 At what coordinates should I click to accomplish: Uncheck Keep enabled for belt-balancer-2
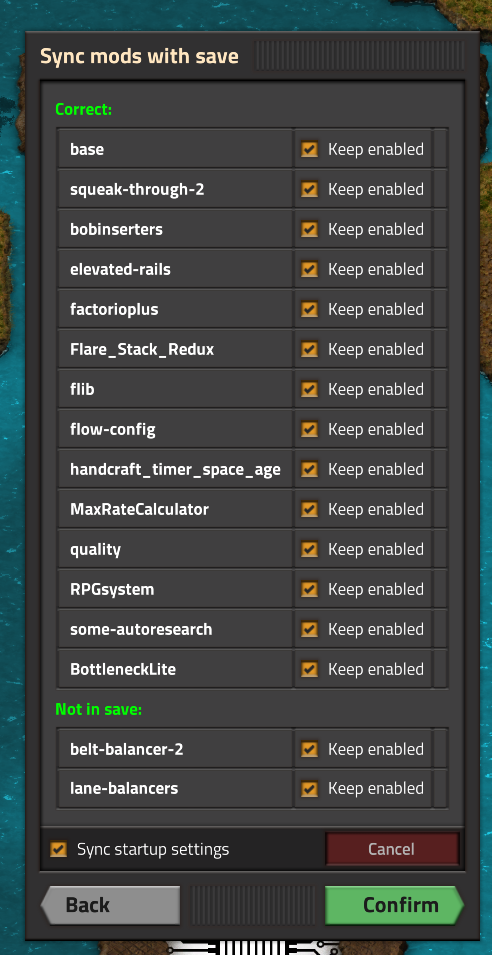tap(309, 749)
